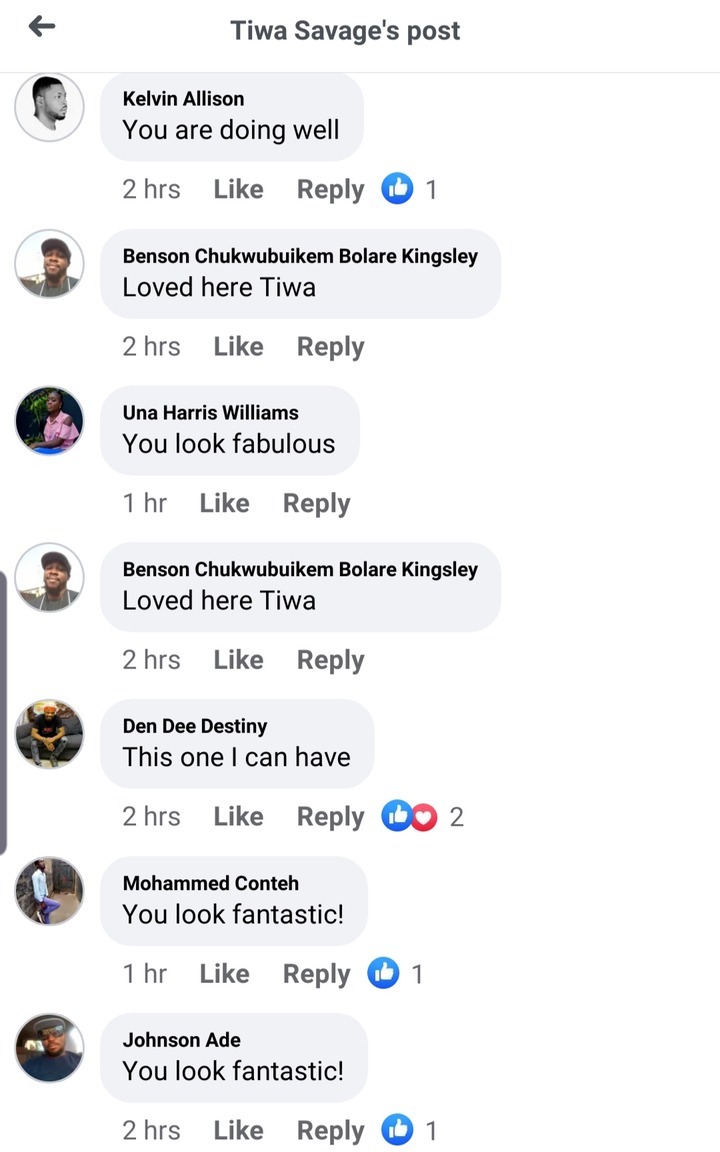Like Johnson Ade's comment
720x1152 pixels.
[x=238, y=1131]
